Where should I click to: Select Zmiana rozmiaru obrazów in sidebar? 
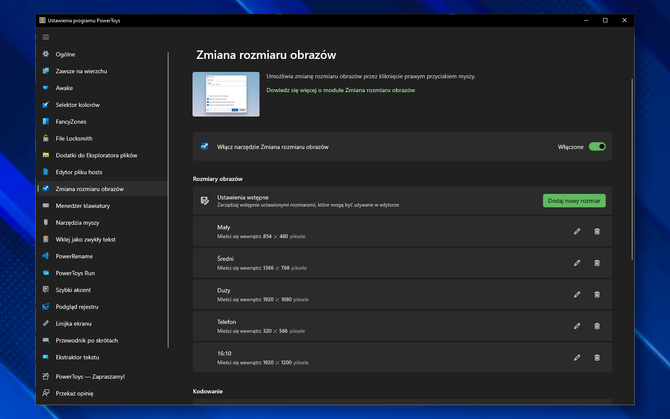[103, 189]
